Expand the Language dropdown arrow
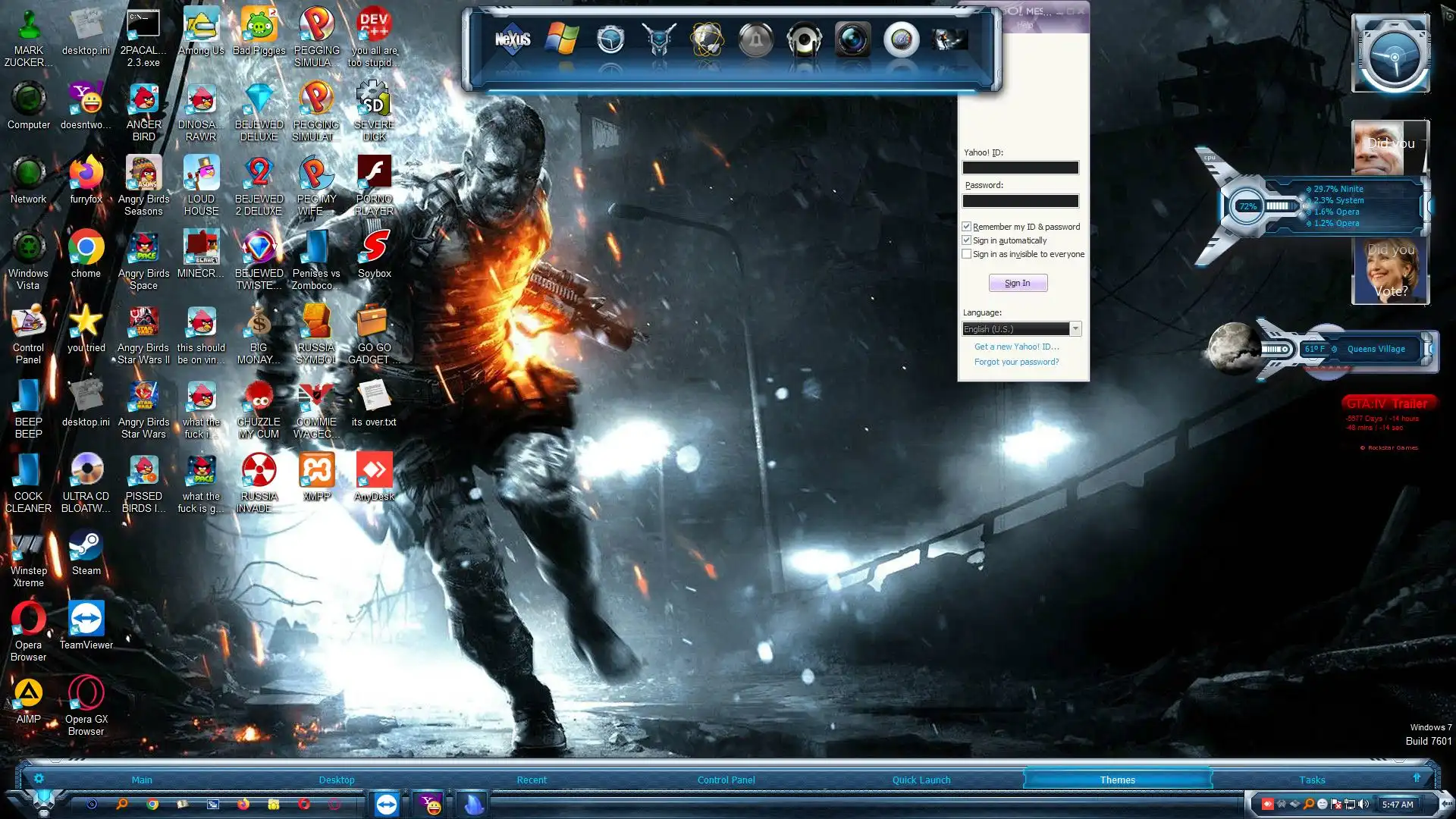Image resolution: width=1456 pixels, height=819 pixels. pyautogui.click(x=1075, y=329)
